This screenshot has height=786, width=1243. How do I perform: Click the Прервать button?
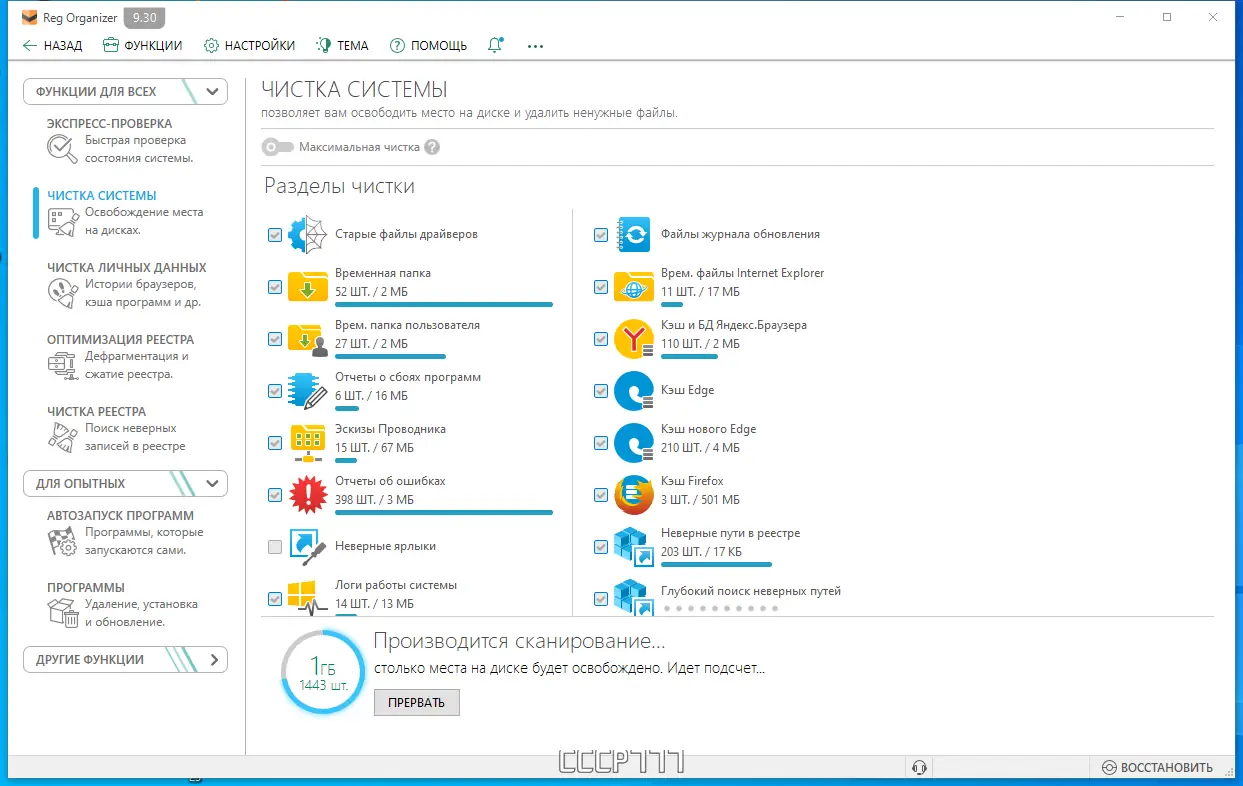pyautogui.click(x=417, y=703)
